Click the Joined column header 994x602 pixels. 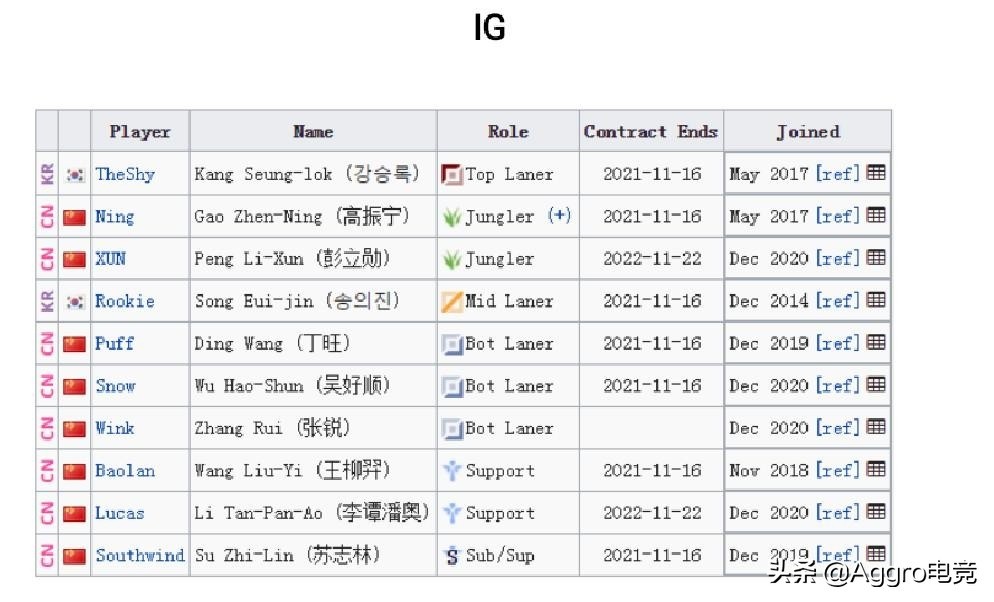(x=808, y=131)
